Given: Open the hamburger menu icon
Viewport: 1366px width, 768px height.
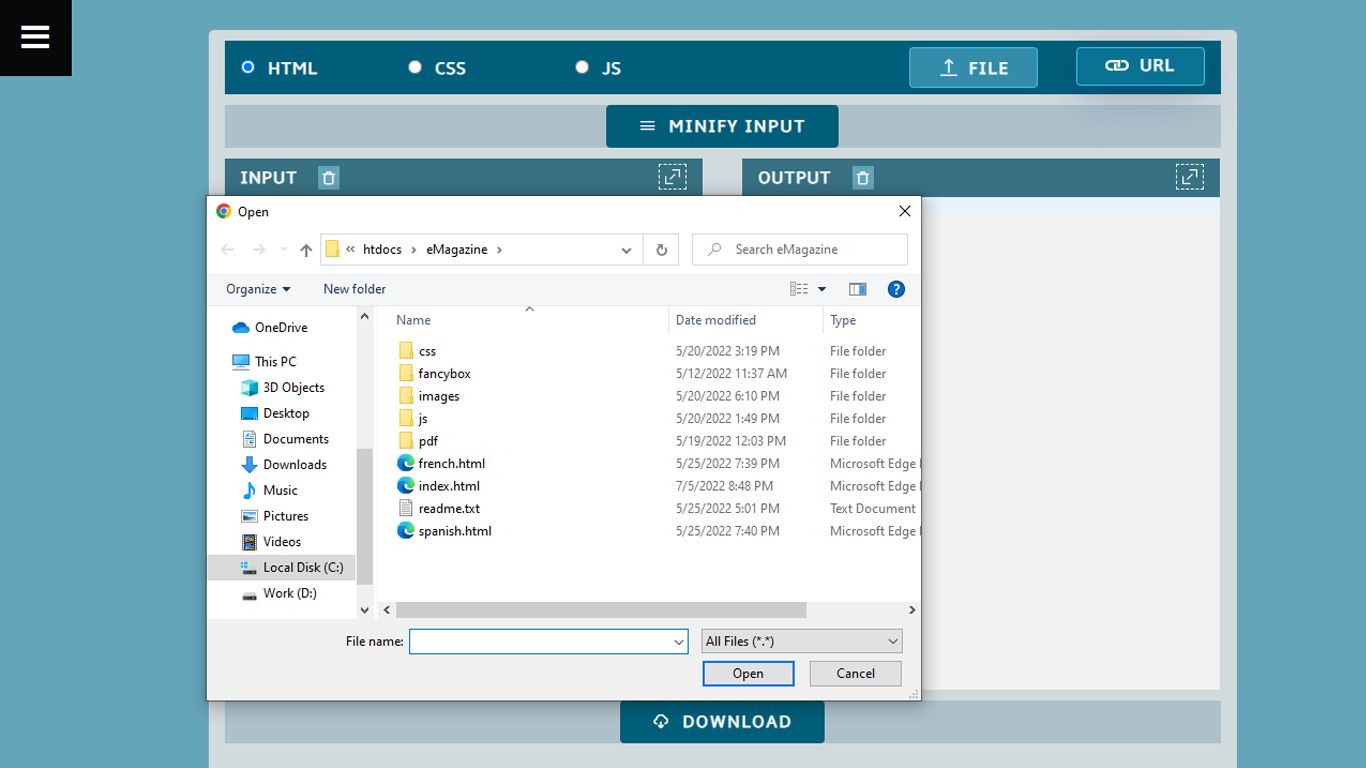Looking at the screenshot, I should click(35, 37).
